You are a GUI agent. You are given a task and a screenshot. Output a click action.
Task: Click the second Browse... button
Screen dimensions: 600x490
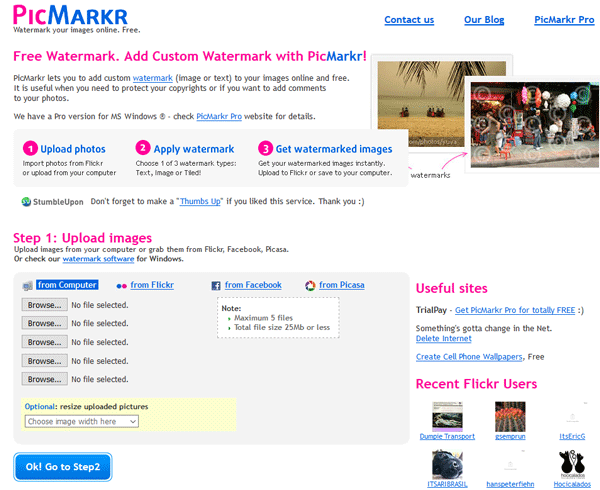tap(44, 324)
